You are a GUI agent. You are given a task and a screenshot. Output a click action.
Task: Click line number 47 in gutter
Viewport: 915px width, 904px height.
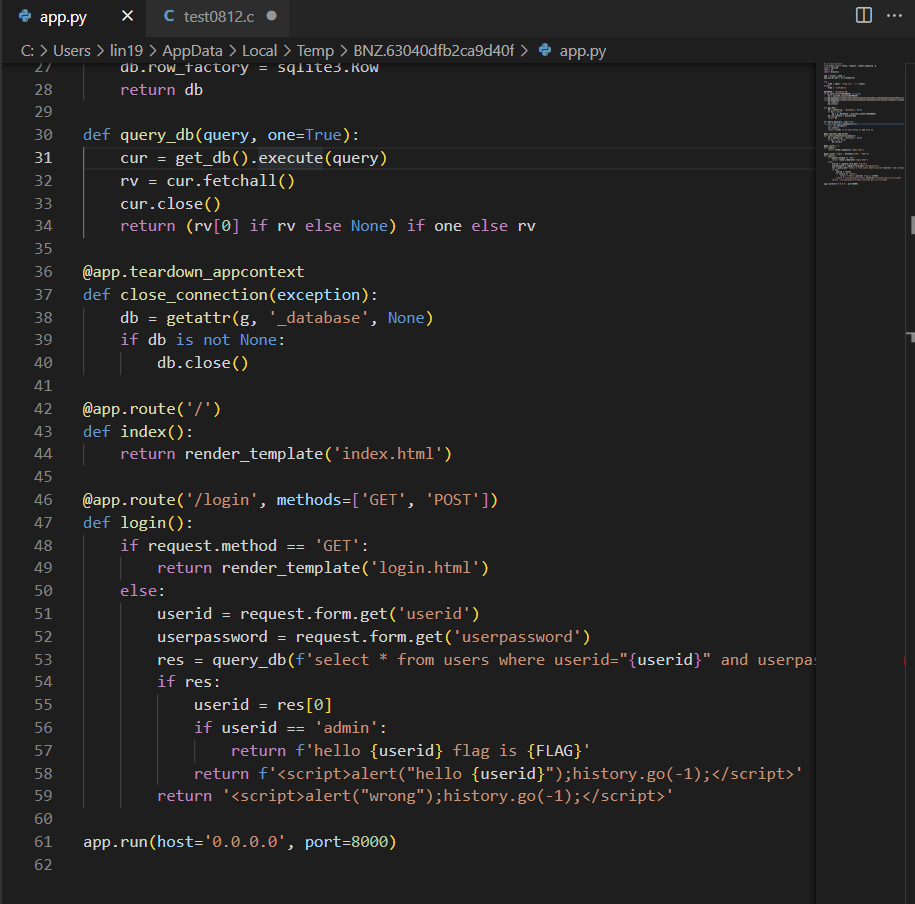pyautogui.click(x=43, y=522)
